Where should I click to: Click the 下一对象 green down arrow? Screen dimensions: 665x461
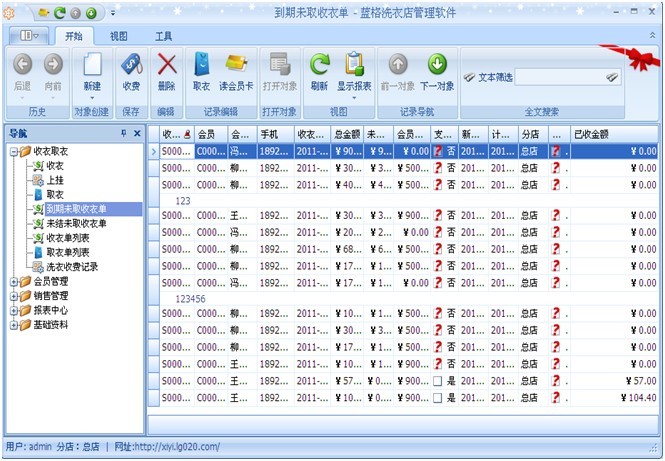tap(437, 64)
